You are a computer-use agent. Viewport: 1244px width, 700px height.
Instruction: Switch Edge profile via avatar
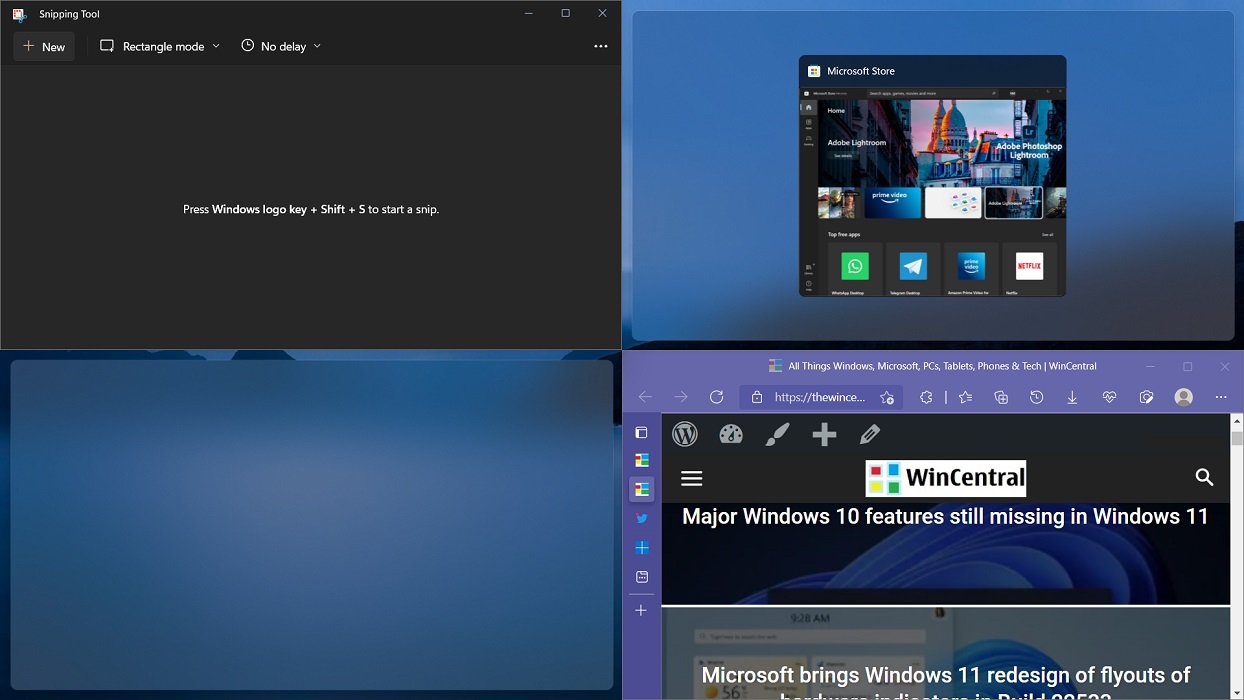(x=1183, y=397)
